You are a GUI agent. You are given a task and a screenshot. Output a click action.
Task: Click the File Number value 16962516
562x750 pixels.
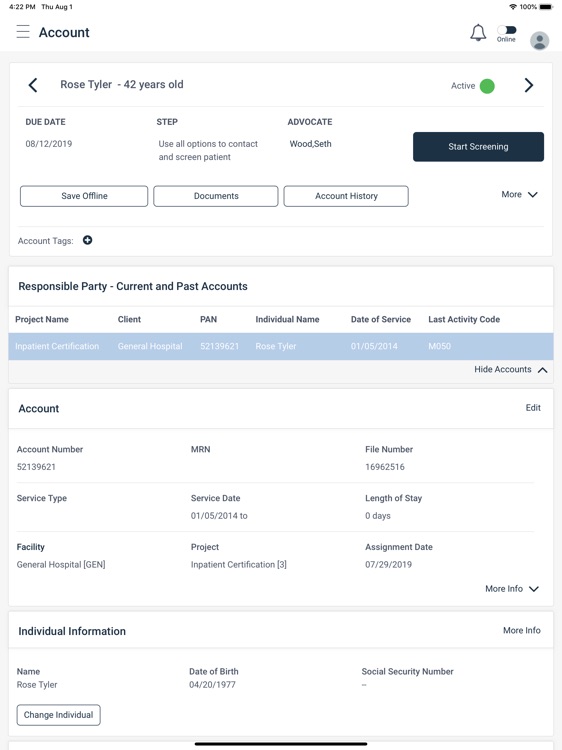[385, 467]
